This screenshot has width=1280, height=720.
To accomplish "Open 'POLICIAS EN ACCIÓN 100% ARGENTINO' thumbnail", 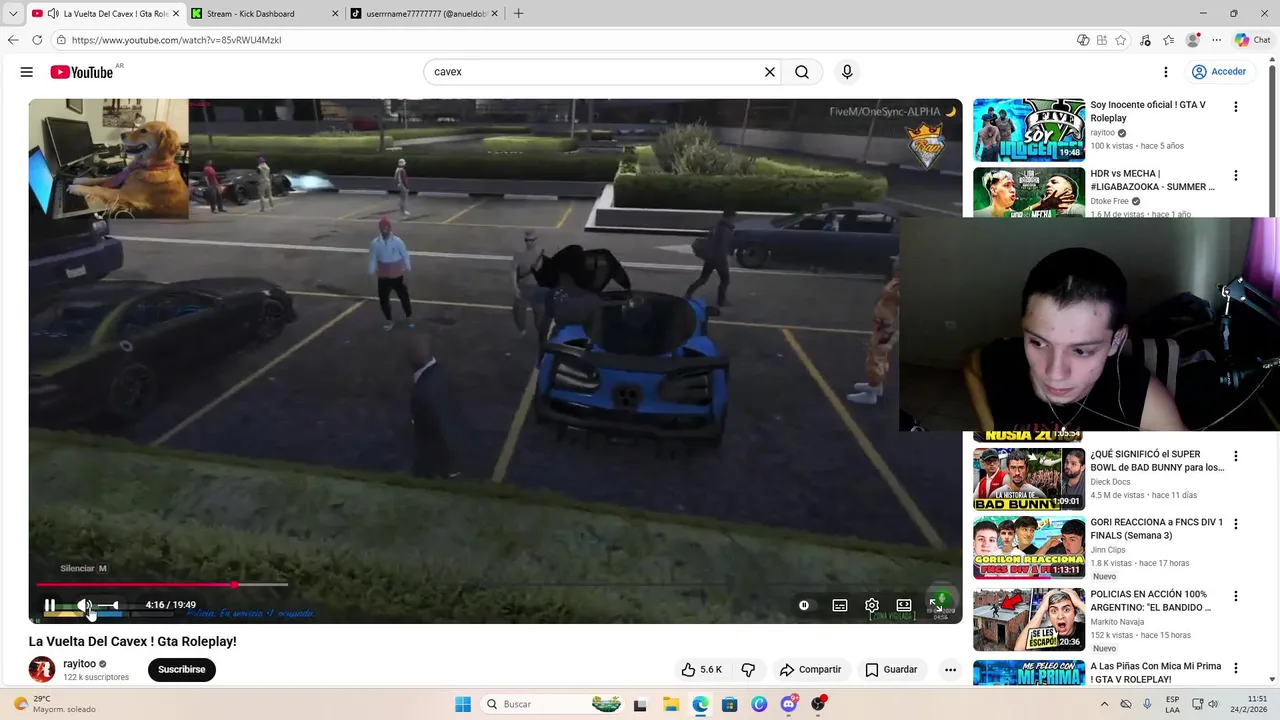I will point(1029,619).
